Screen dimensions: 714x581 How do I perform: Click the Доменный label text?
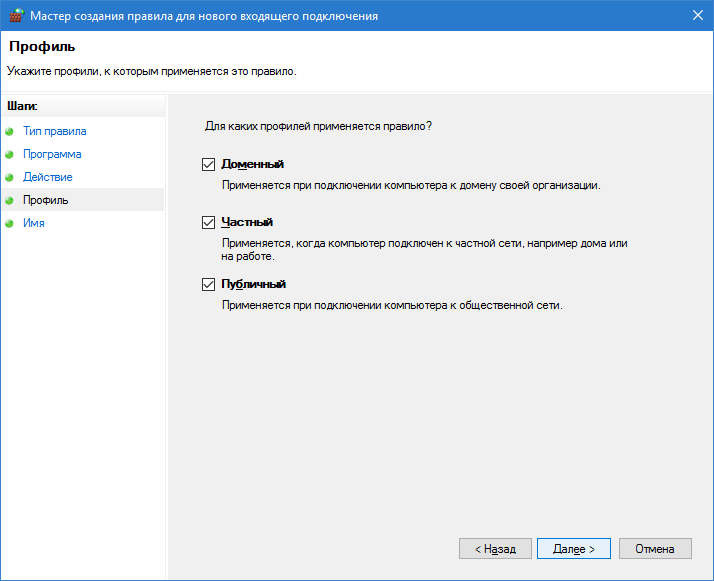point(253,164)
